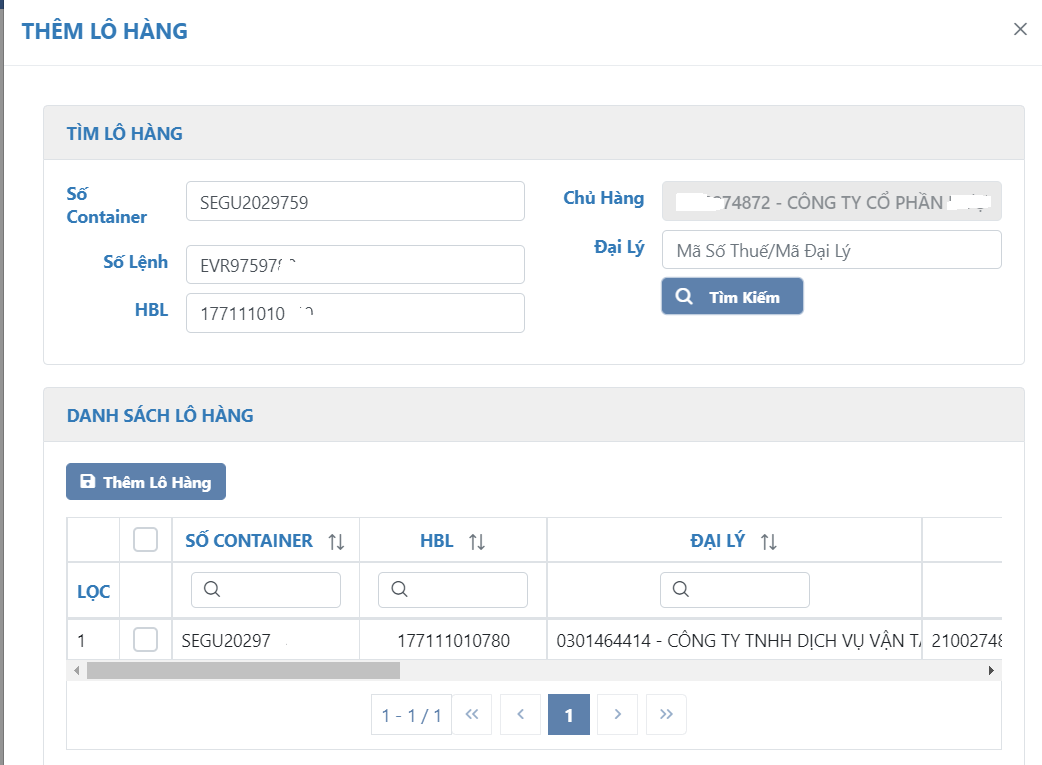1042x765 pixels.
Task: Click the Đại Lý column filter box
Action: point(735,590)
